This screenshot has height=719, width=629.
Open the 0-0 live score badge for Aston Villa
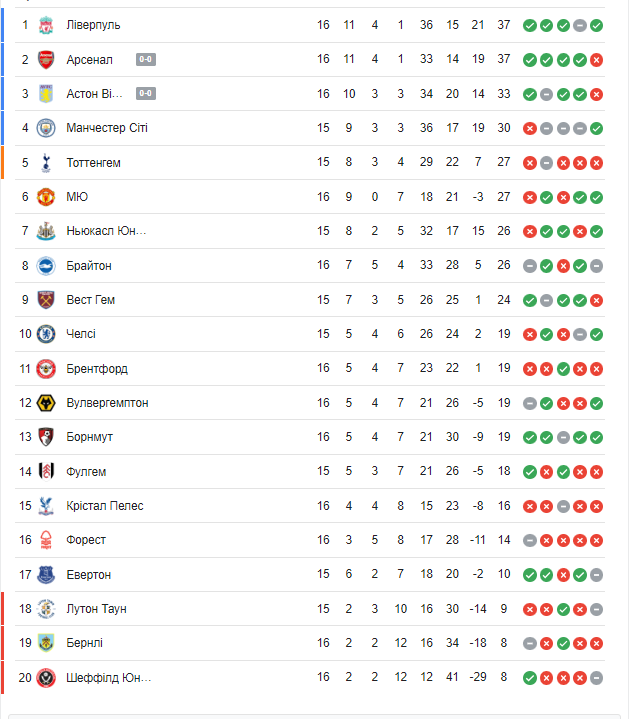pos(145,94)
